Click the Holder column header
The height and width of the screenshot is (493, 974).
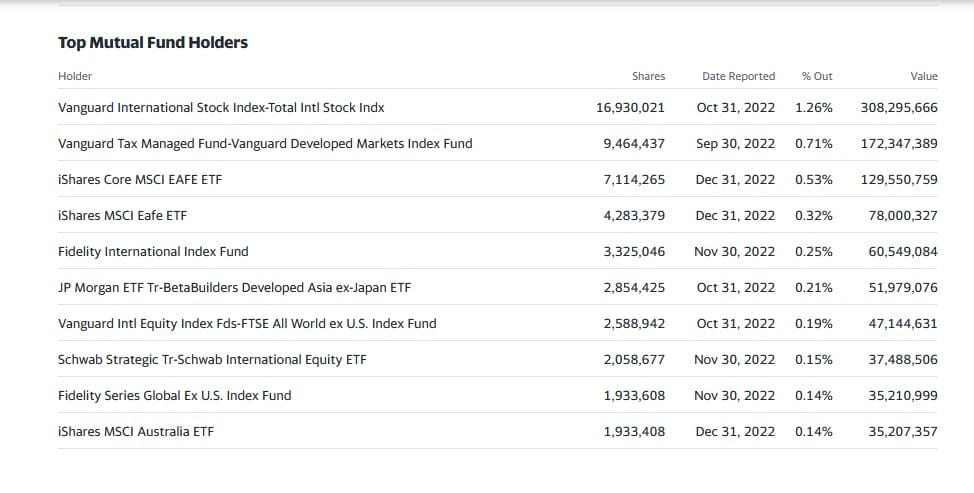pyautogui.click(x=75, y=76)
